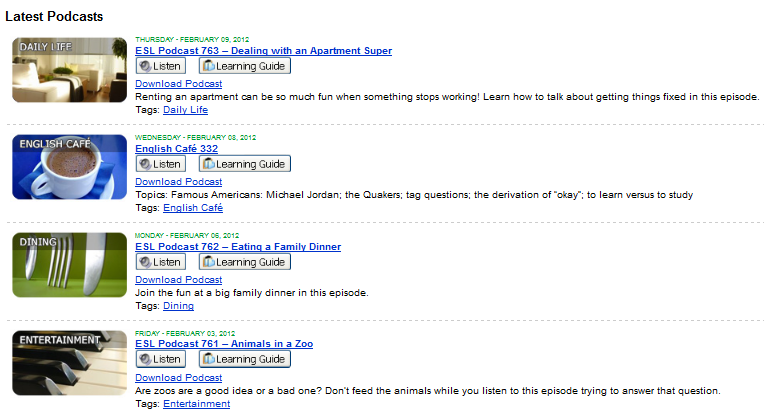Click Listen button for ESL Podcast 763
This screenshot has height=412, width=764.
click(x=161, y=66)
